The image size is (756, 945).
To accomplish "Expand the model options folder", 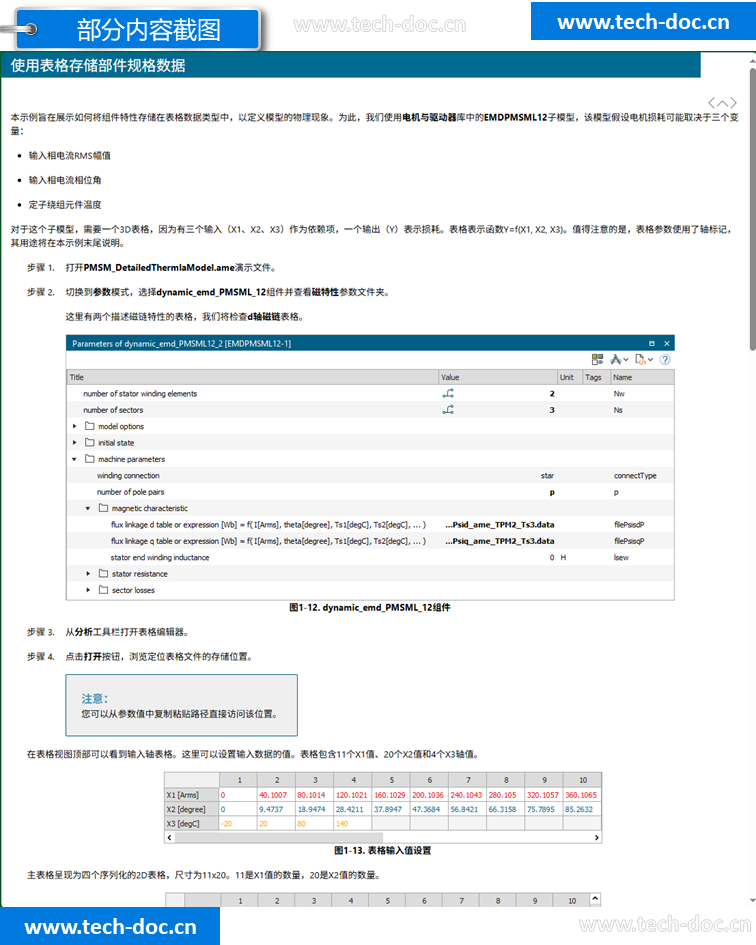I will [x=75, y=426].
